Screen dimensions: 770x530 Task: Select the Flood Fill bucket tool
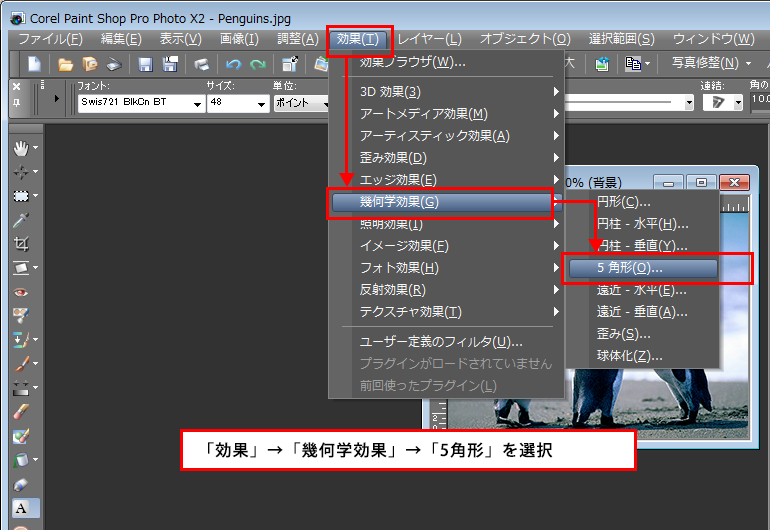click(x=21, y=460)
